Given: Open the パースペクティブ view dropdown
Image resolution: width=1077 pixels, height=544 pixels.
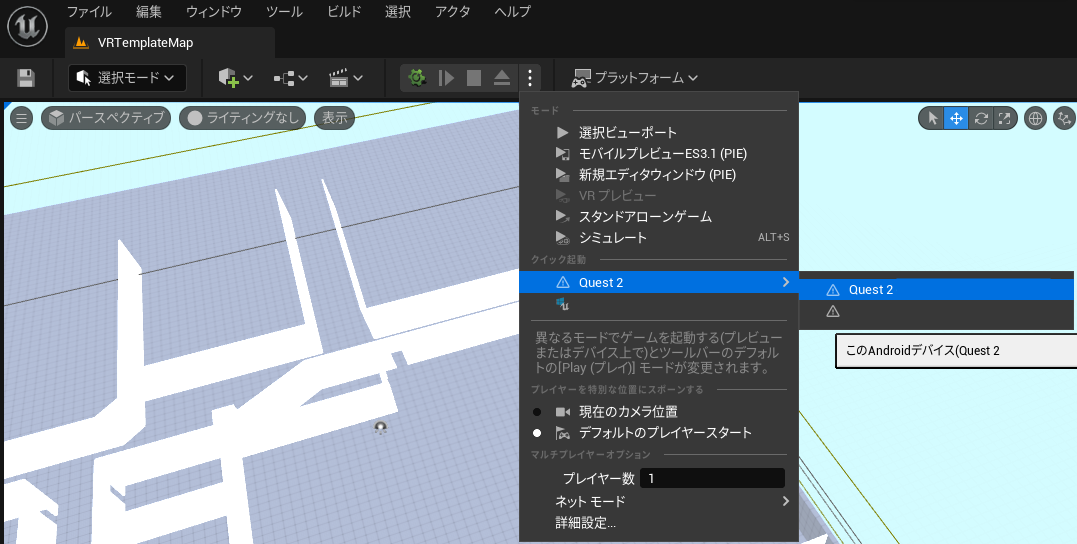Looking at the screenshot, I should click(106, 118).
